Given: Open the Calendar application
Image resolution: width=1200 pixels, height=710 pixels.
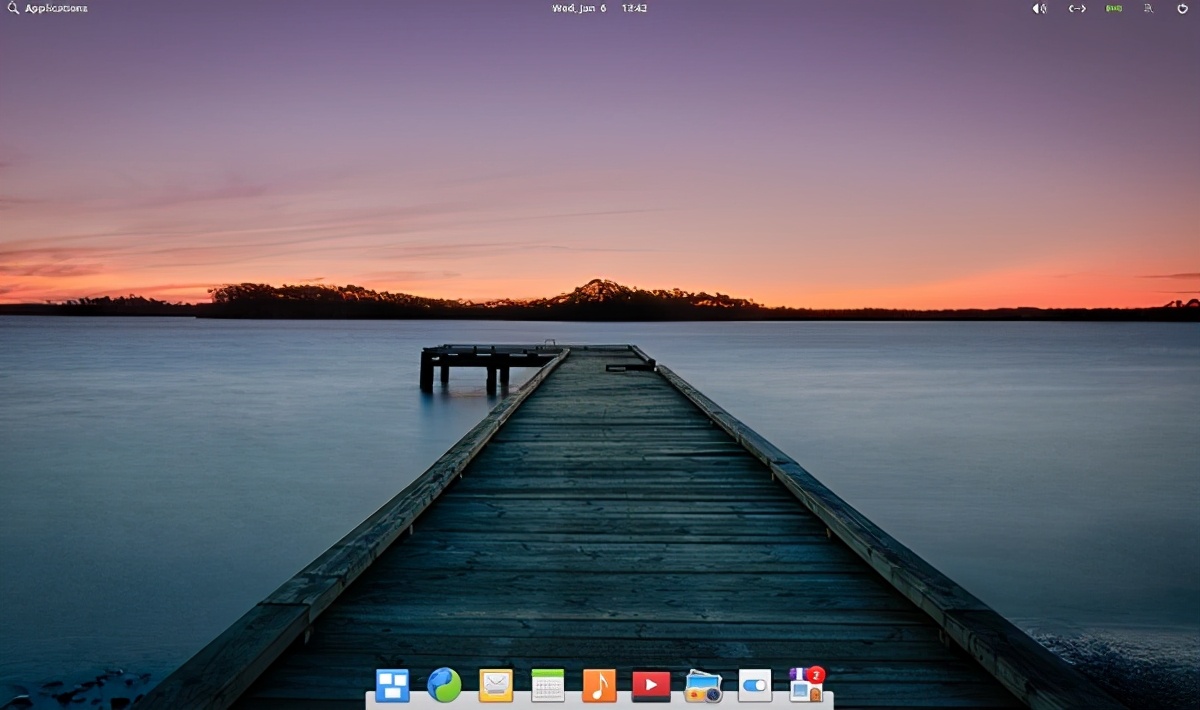Looking at the screenshot, I should (548, 686).
